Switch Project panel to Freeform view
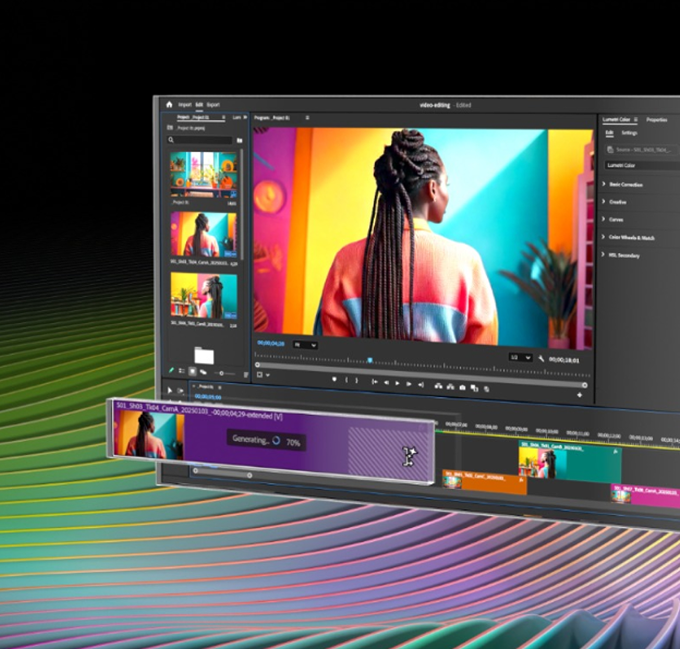This screenshot has width=680, height=649. pos(203,372)
